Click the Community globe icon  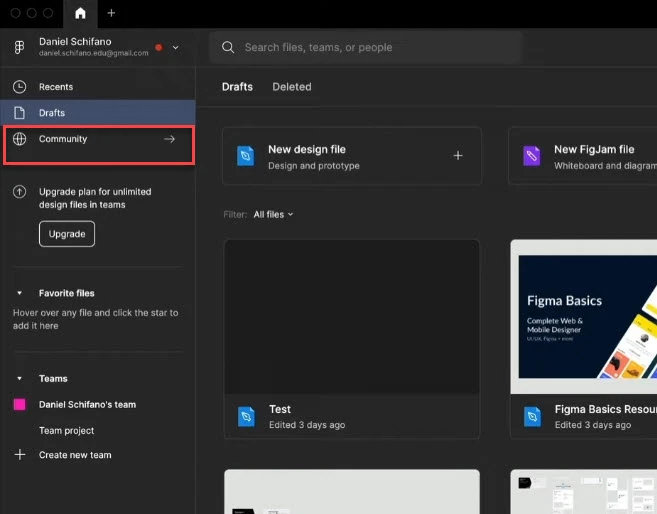(x=19, y=139)
